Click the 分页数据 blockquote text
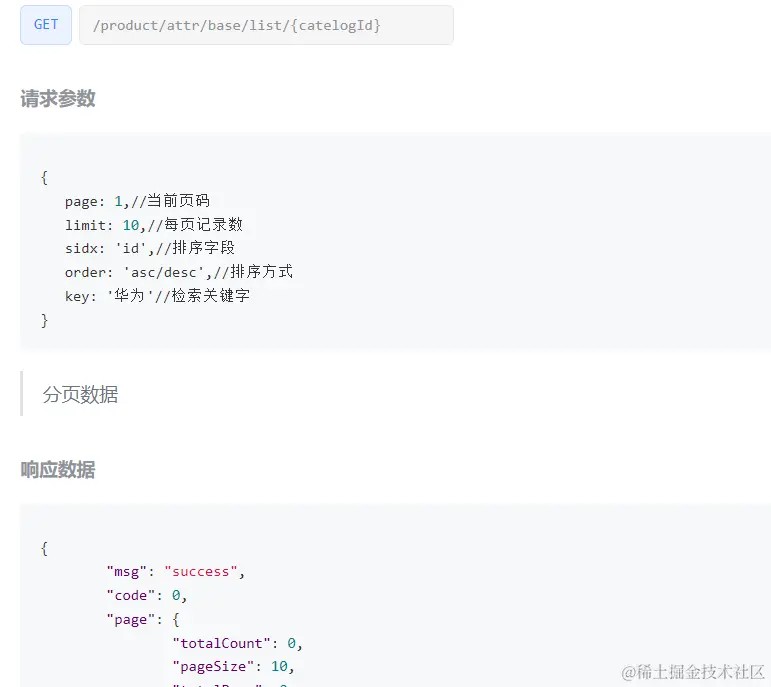 click(x=80, y=394)
